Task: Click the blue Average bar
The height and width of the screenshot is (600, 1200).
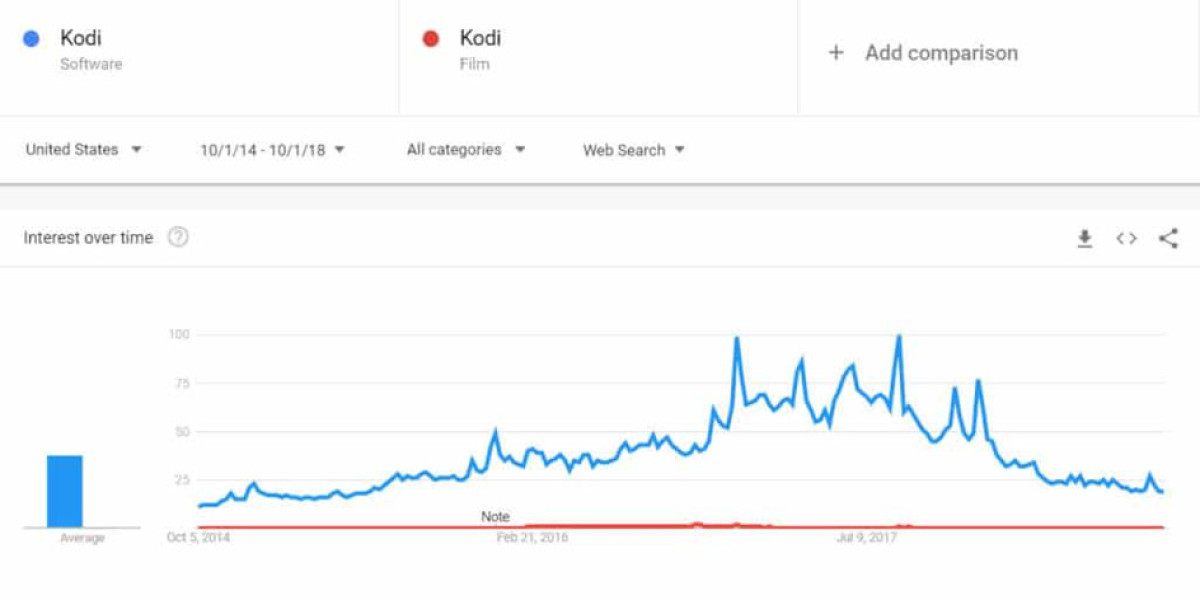Action: tap(65, 491)
